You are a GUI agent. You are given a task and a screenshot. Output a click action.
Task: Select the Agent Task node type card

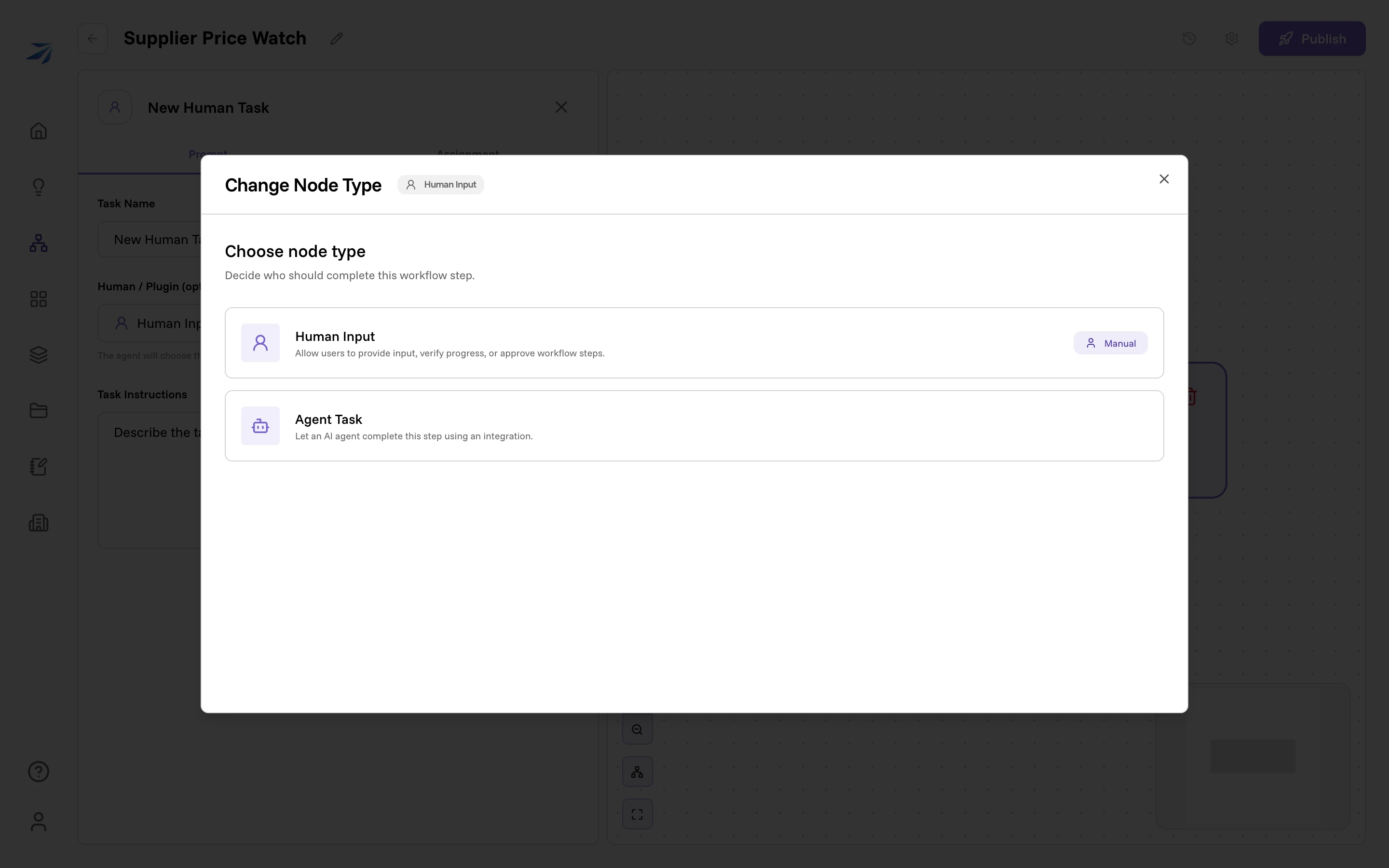point(694,425)
